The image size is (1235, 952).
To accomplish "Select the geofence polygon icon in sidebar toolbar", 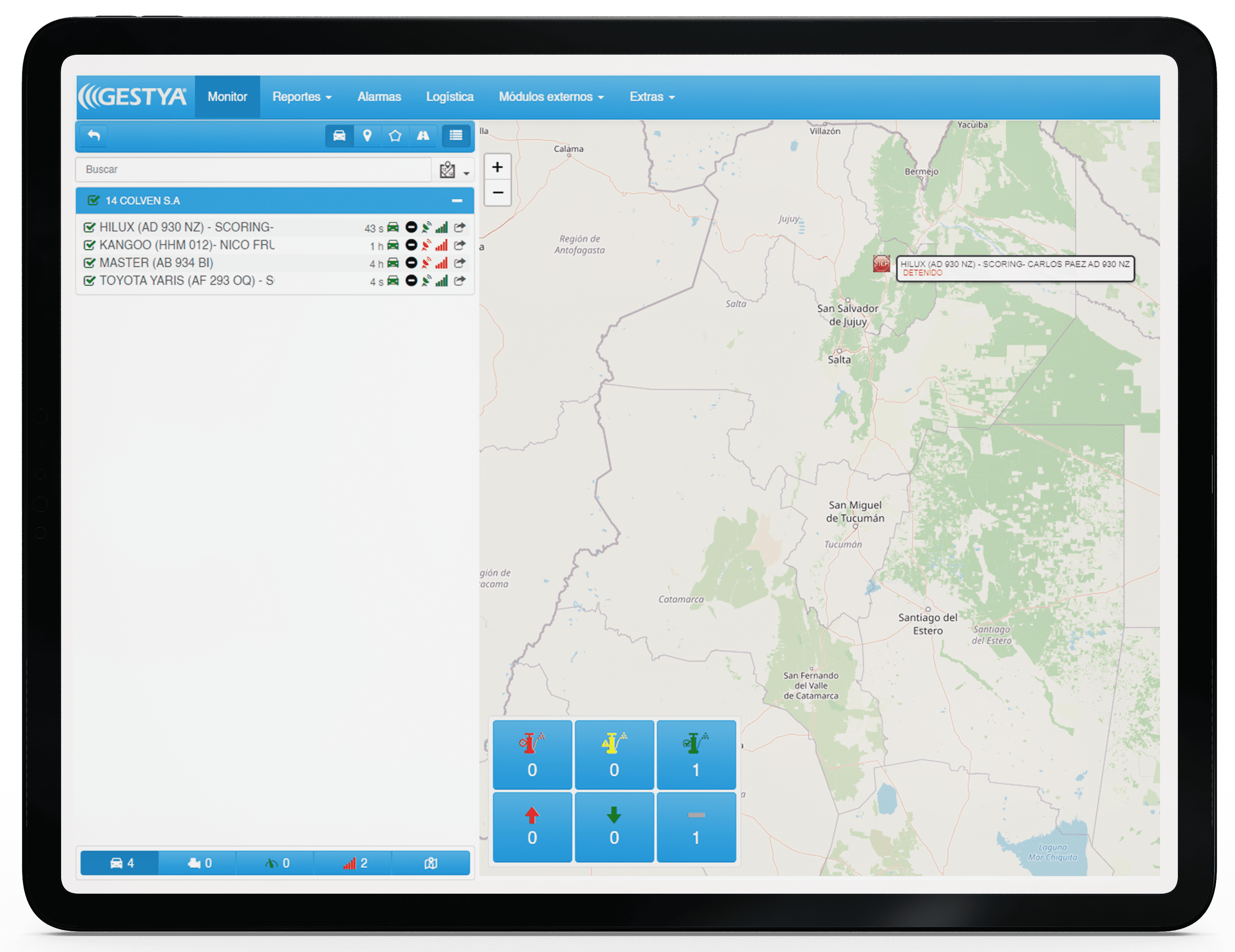I will click(x=395, y=136).
